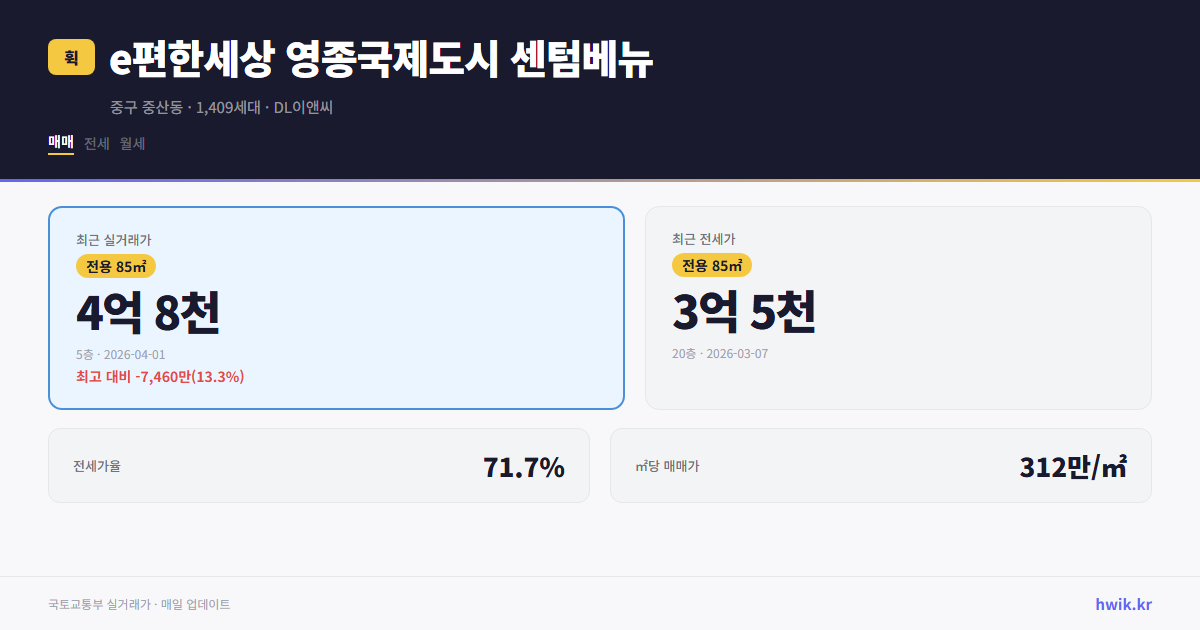Click the ㎡당 매매가 312만/㎡ panel
This screenshot has height=630, width=1200.
click(880, 465)
